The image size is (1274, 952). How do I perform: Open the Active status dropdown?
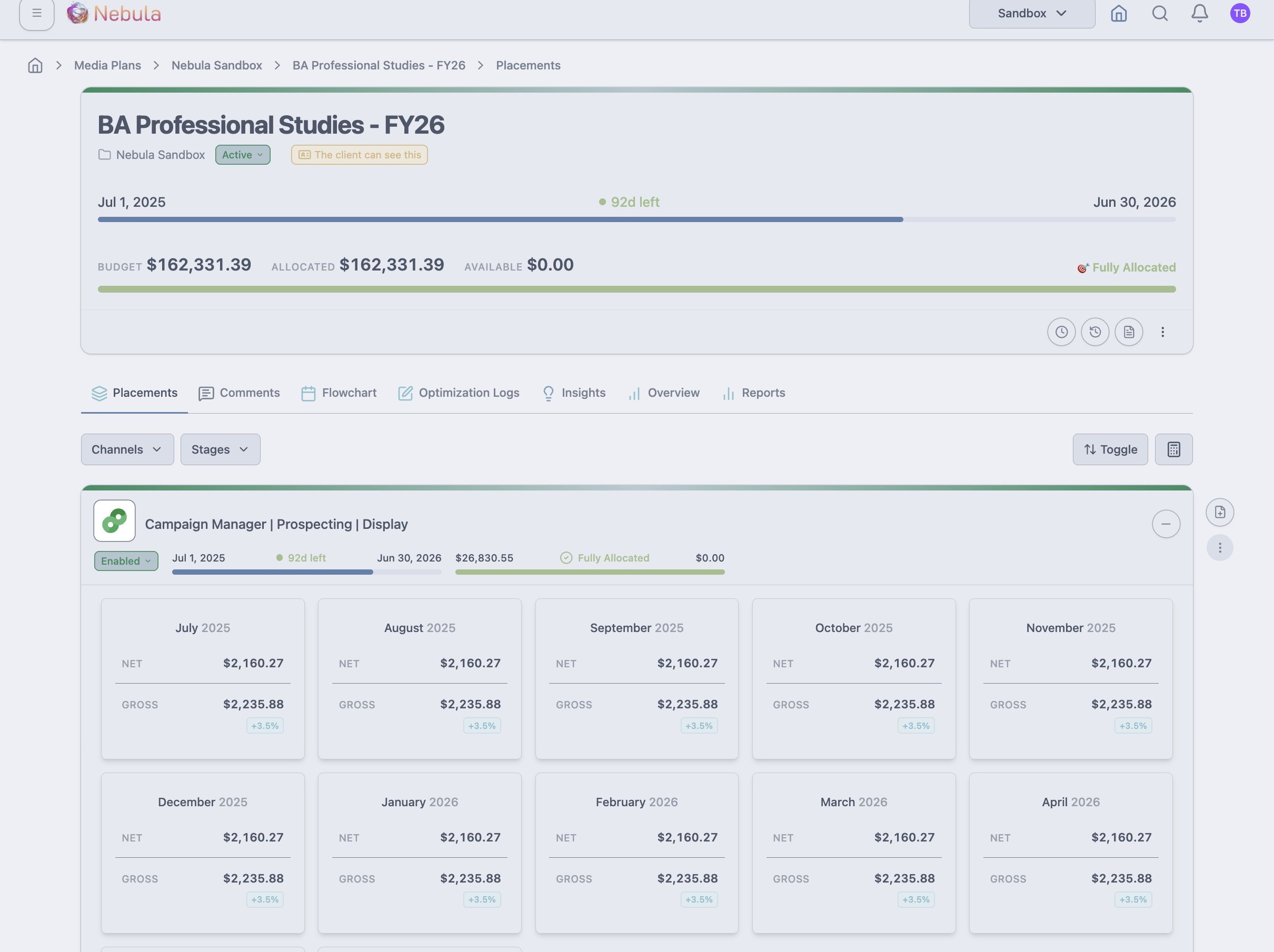click(x=243, y=155)
